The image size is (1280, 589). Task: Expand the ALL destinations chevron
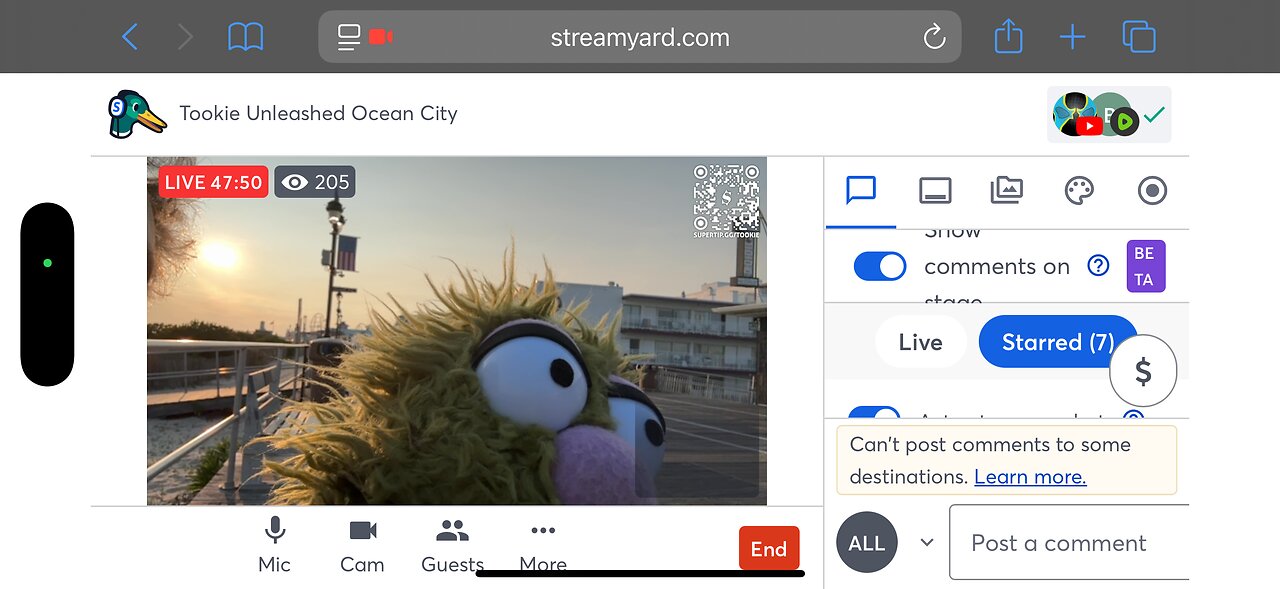tap(927, 542)
